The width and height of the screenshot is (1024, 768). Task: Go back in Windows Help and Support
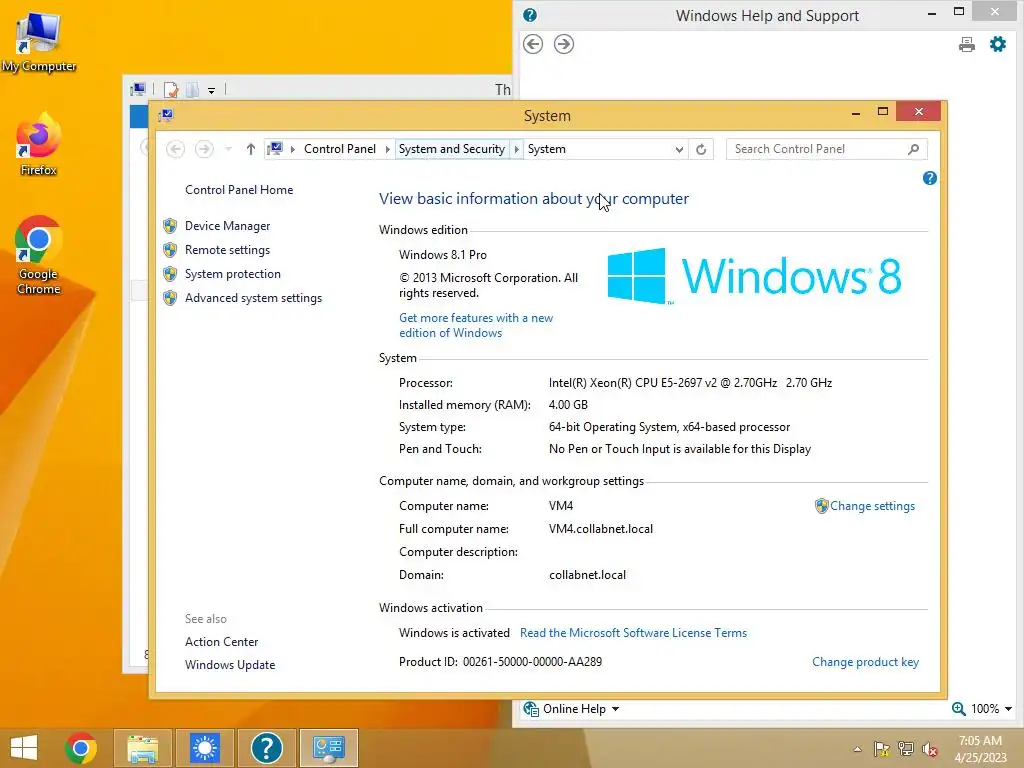(x=533, y=44)
